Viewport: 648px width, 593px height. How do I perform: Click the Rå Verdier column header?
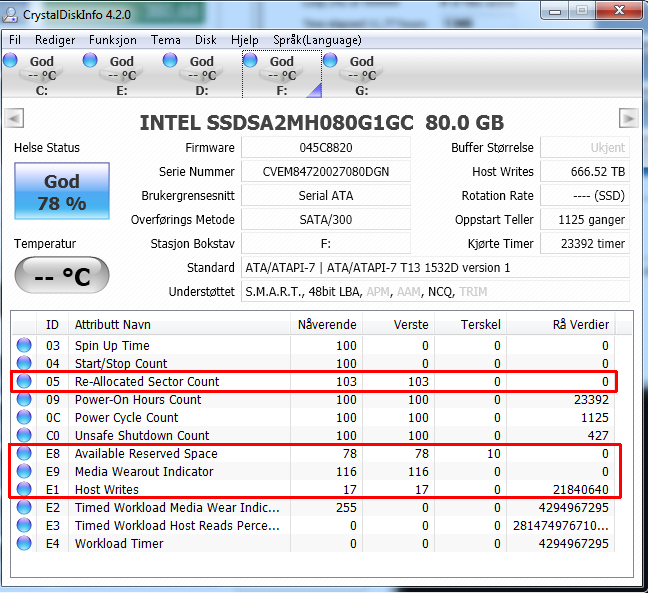click(x=561, y=325)
